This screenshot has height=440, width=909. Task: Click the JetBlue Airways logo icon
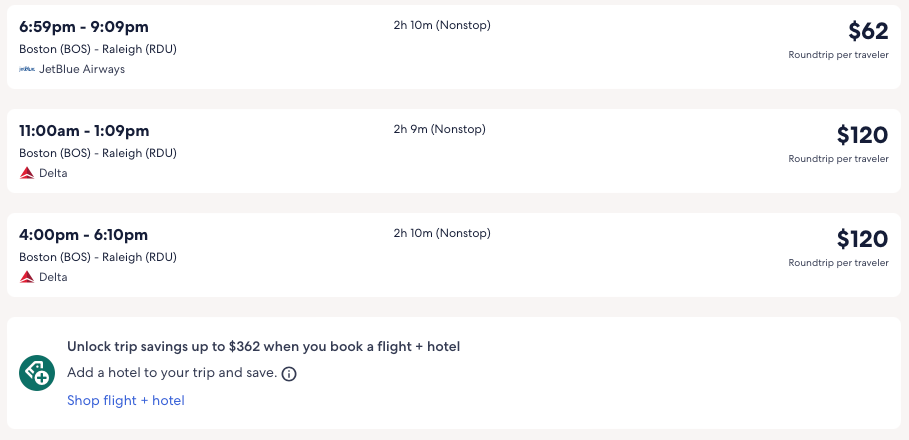click(x=27, y=69)
